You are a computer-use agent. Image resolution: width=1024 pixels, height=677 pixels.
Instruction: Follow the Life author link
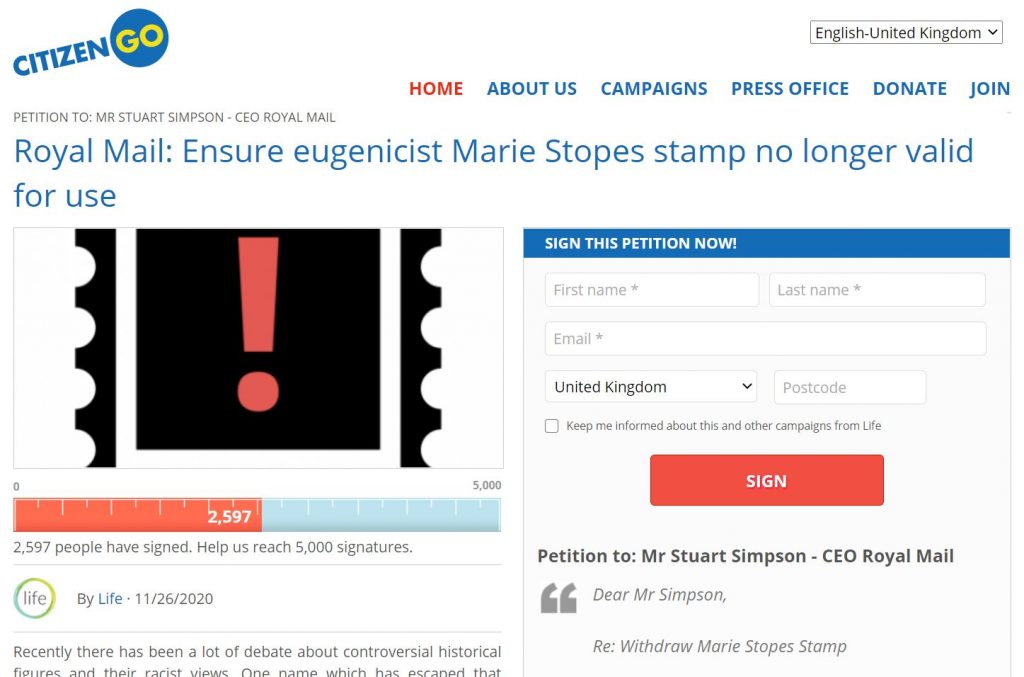click(110, 599)
